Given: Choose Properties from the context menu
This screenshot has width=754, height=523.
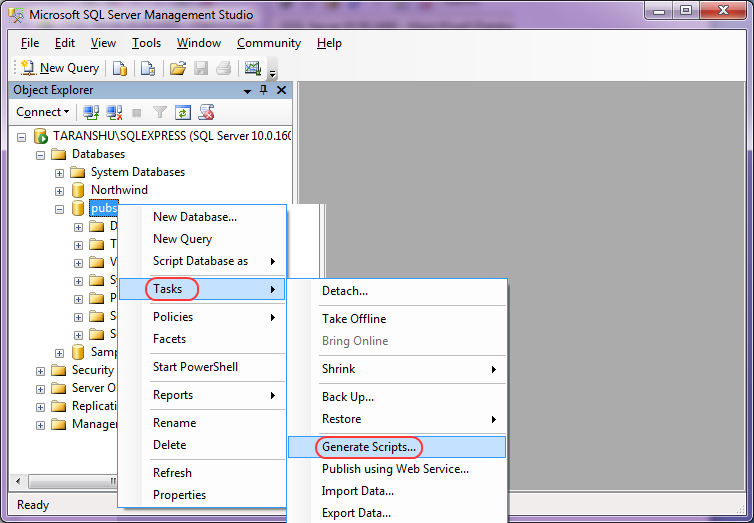Looking at the screenshot, I should (x=202, y=495).
